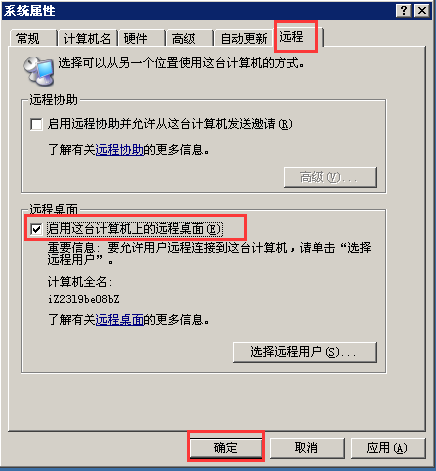The image size is (436, 471).
Task: Click the computer name iZ2319be08bZ
Action: [84, 299]
